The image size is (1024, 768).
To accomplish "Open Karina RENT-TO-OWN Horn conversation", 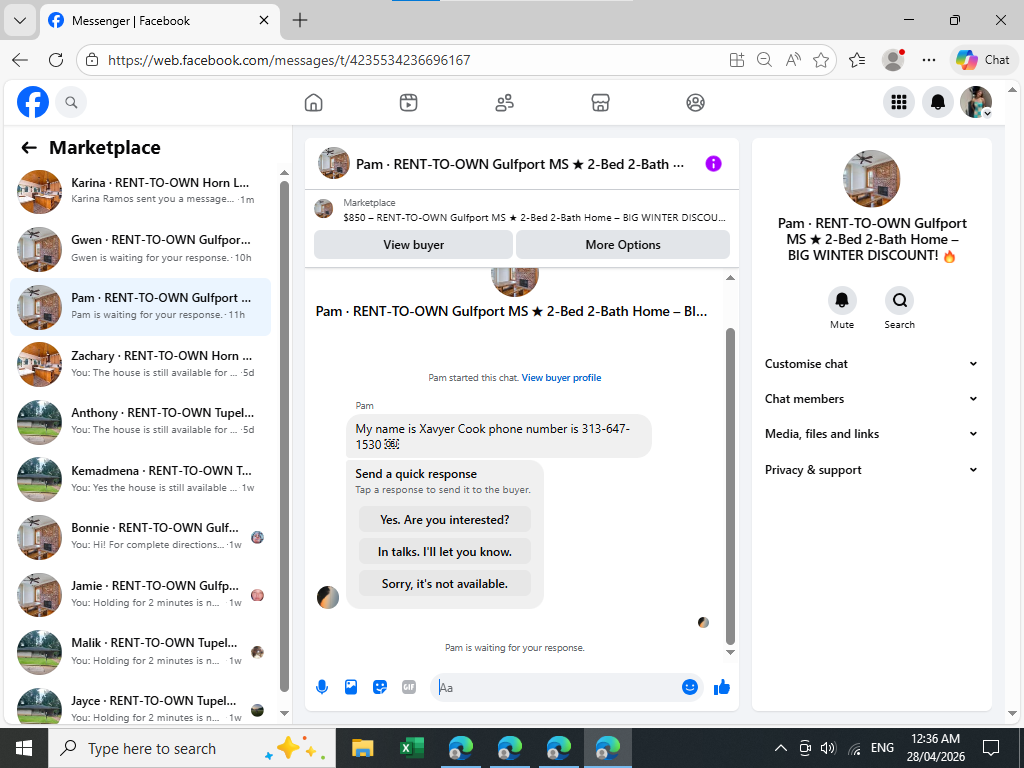I will [x=140, y=191].
